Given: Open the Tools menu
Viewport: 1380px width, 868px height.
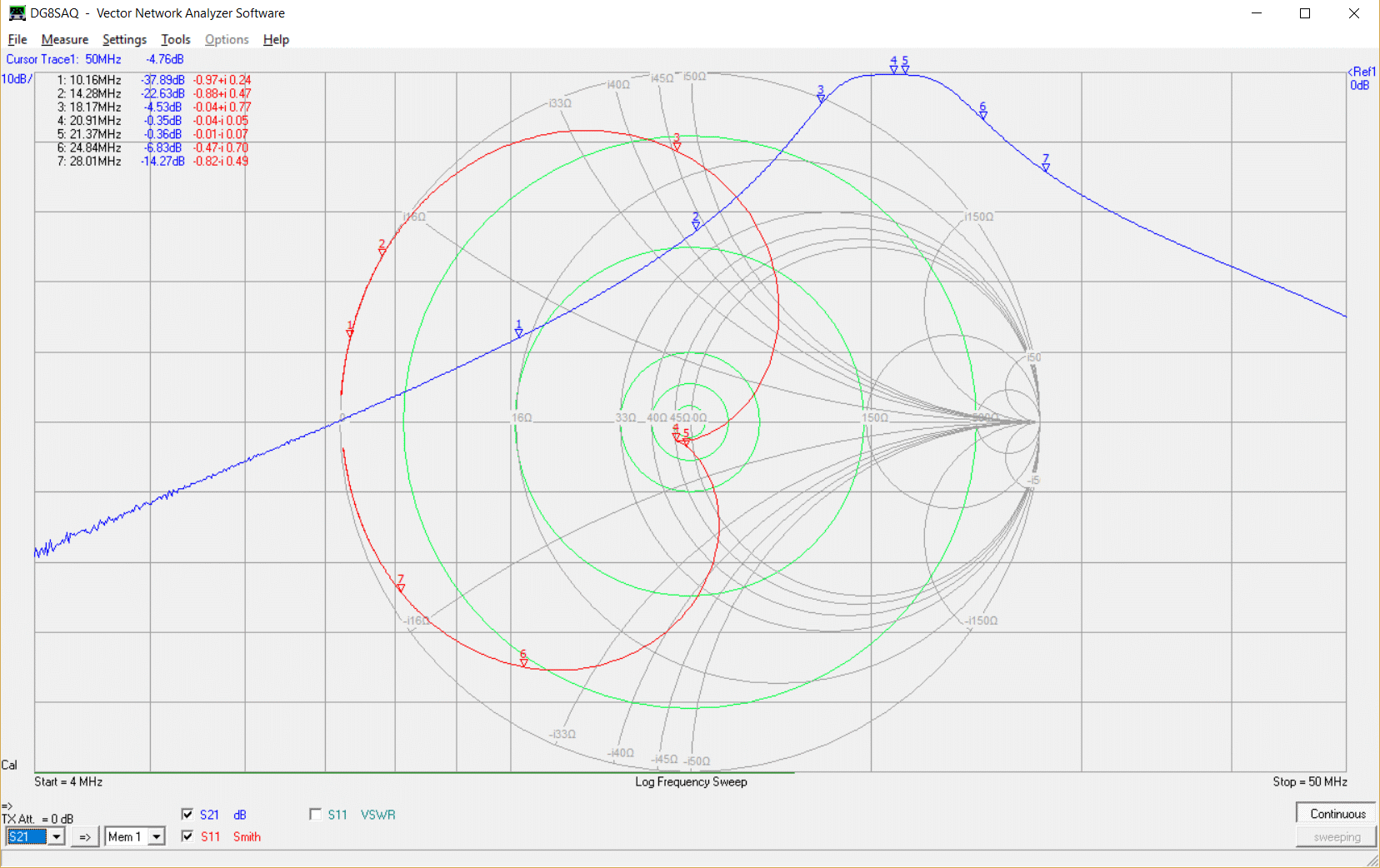Looking at the screenshot, I should coord(176,39).
